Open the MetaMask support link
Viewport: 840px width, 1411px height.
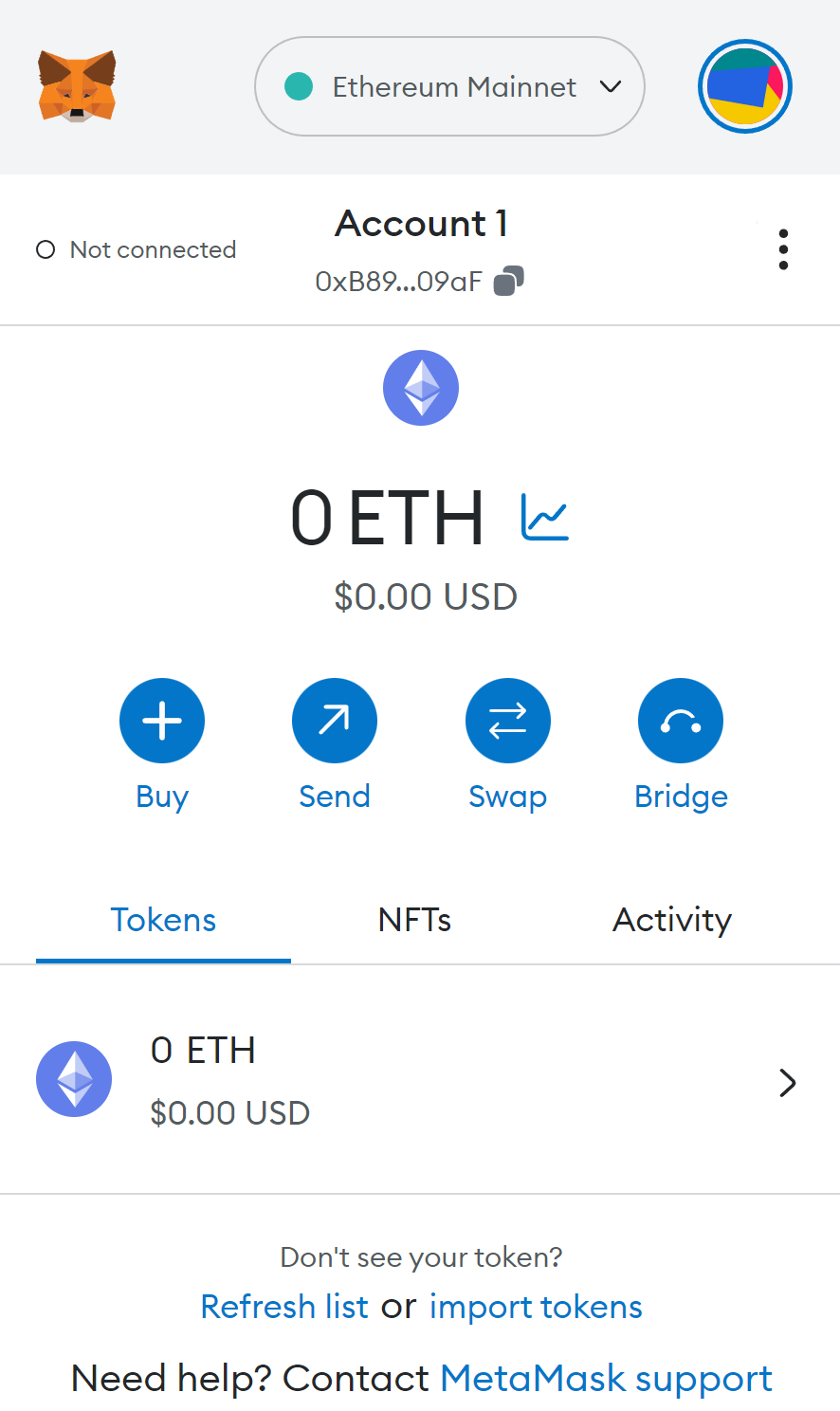click(606, 1378)
